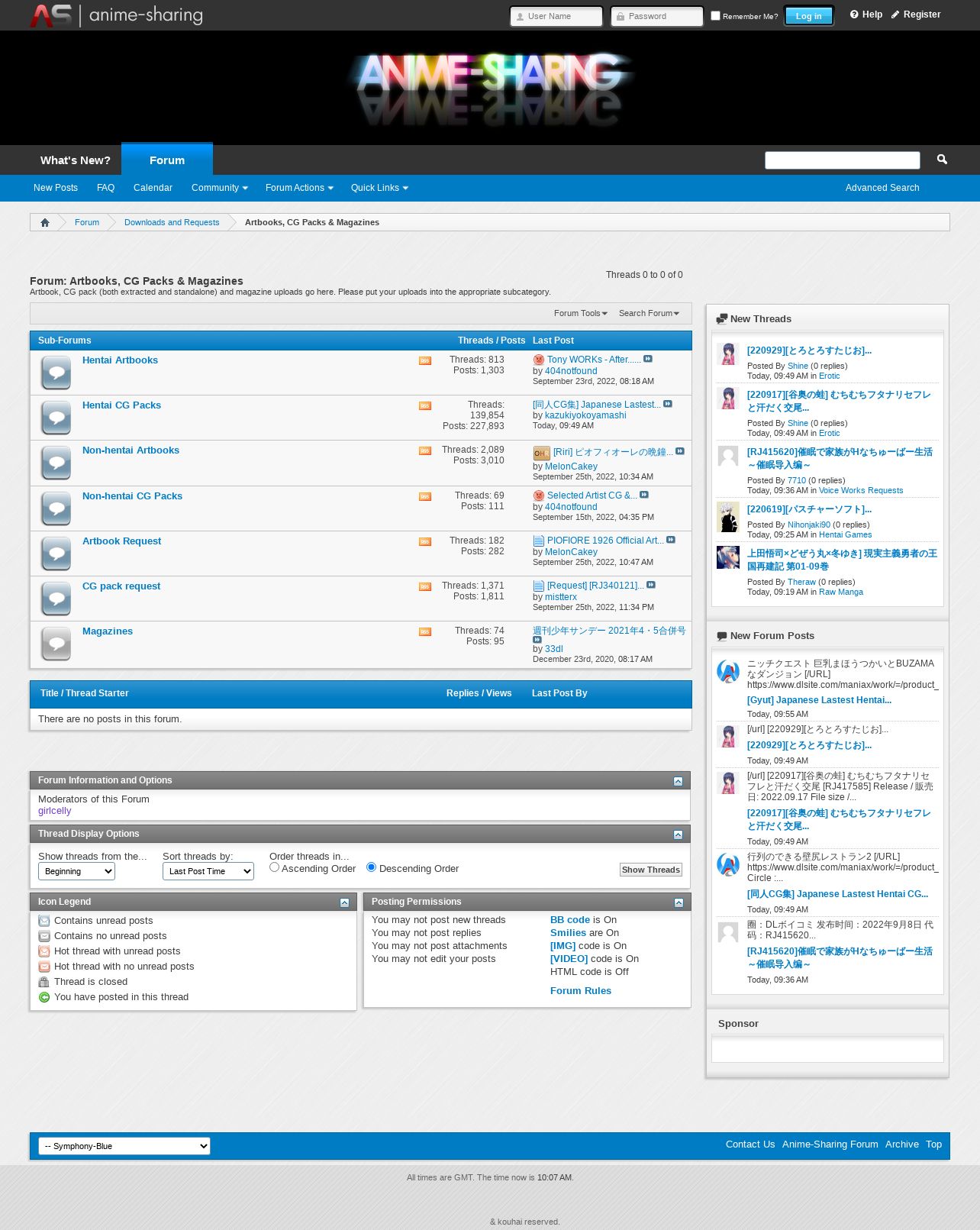Collapse Forum Information and Options section
This screenshot has width=980, height=1230.
678,781
